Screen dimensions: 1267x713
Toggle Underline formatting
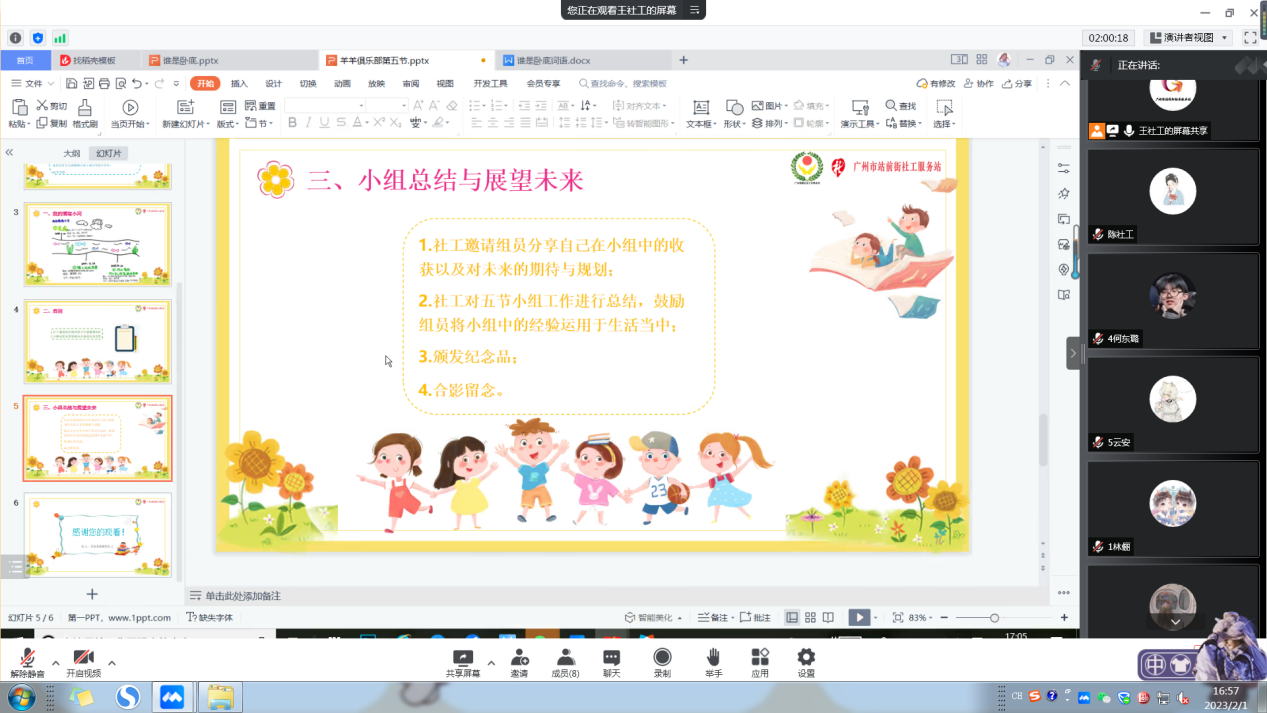pos(324,123)
